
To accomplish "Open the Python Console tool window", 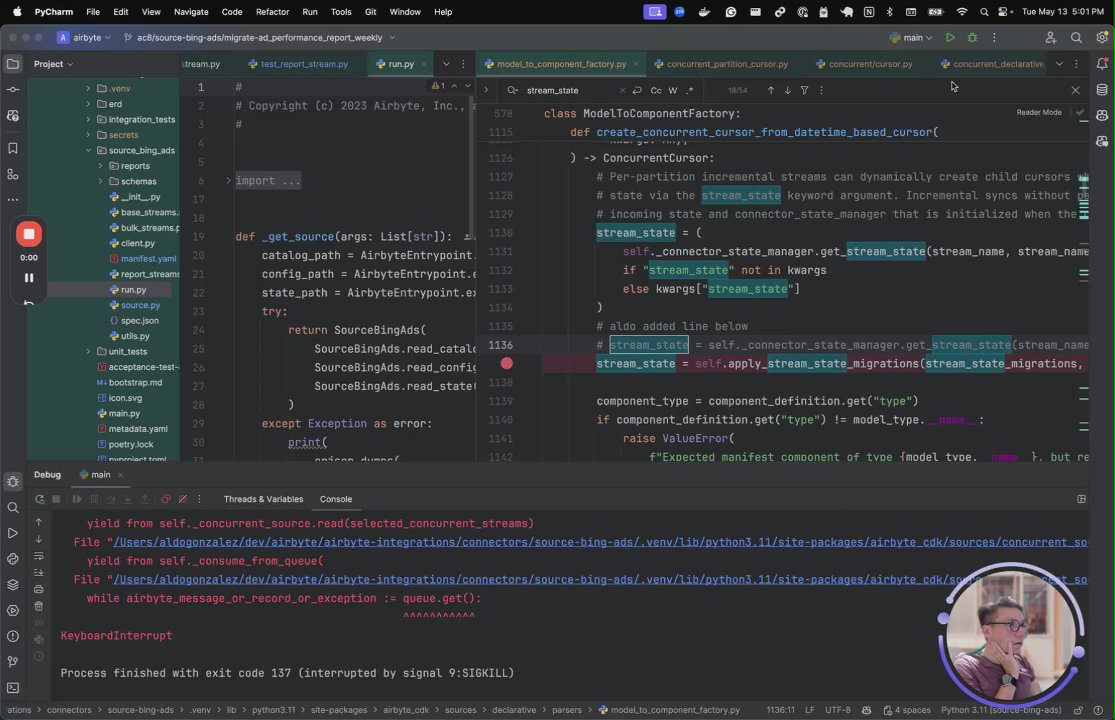I will point(13,558).
